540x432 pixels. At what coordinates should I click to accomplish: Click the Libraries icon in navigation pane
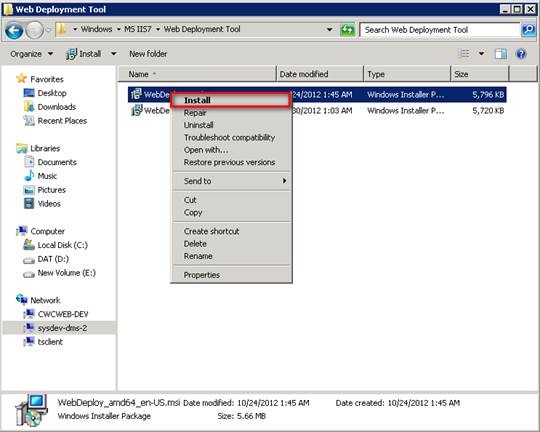(22, 148)
